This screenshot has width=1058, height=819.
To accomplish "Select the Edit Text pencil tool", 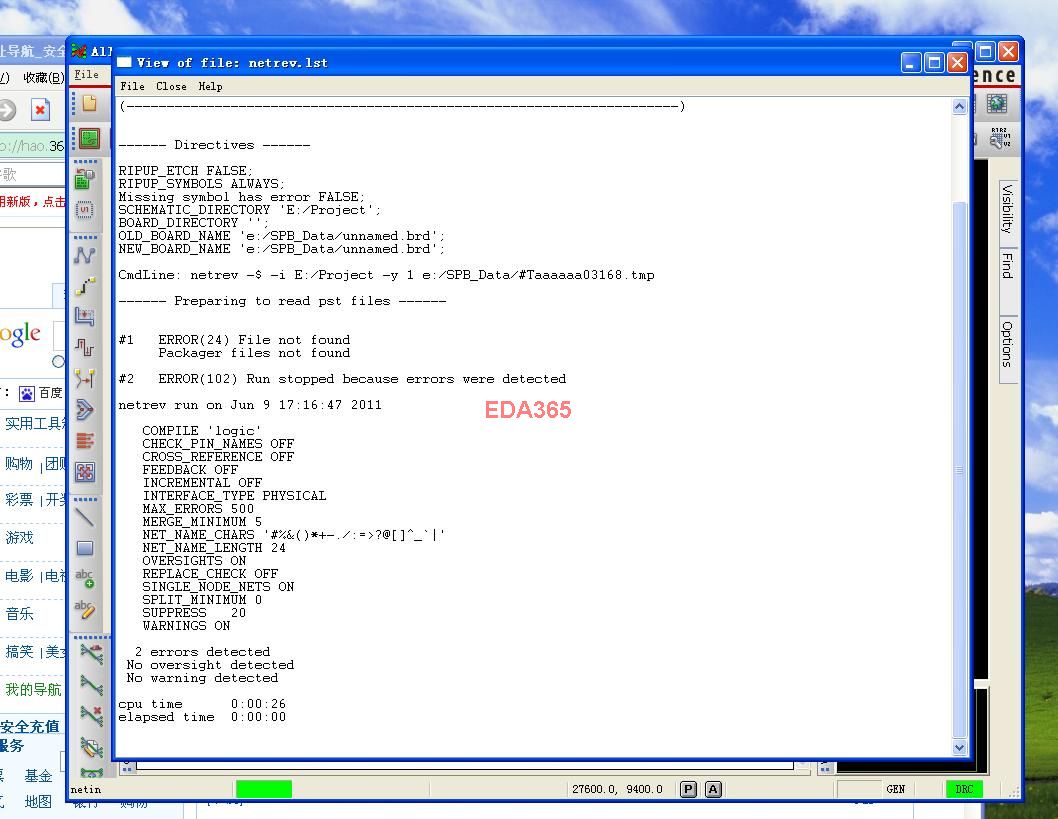I will point(85,609).
